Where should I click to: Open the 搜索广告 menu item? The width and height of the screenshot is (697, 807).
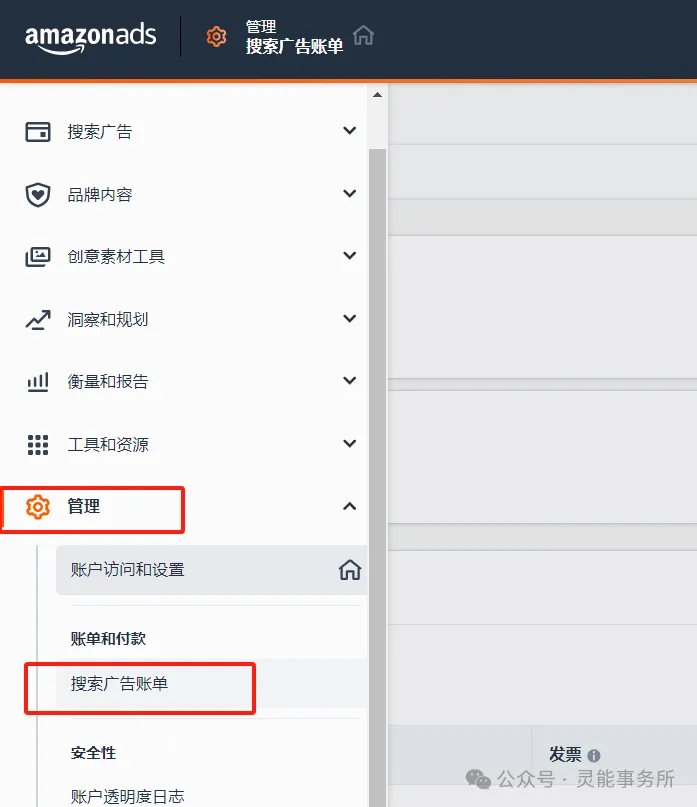pos(100,132)
